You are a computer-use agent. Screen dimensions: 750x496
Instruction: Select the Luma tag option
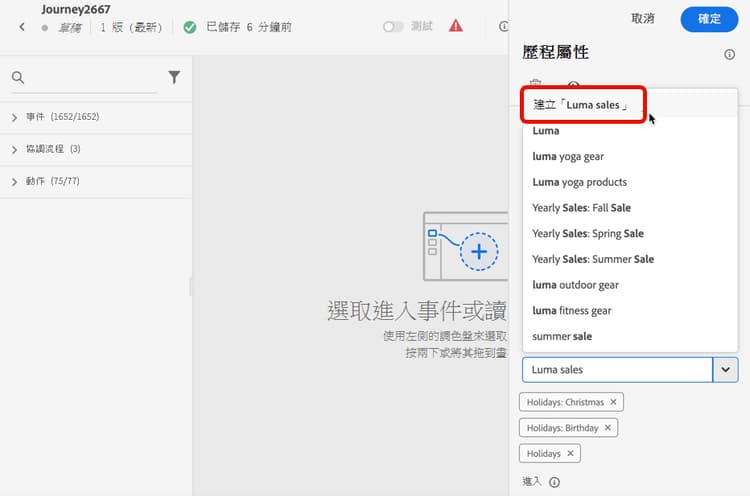630,131
